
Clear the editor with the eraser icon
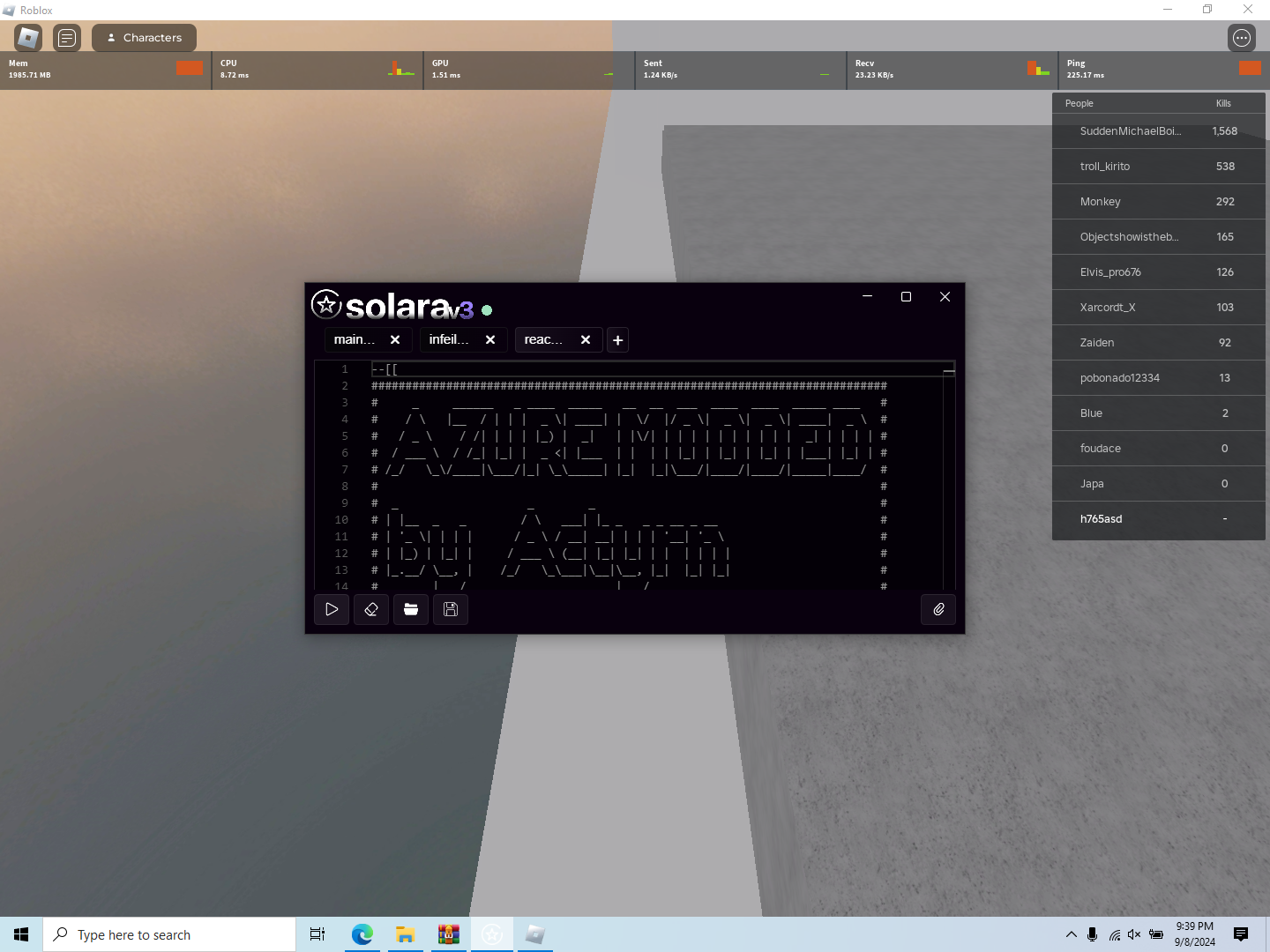[x=371, y=609]
